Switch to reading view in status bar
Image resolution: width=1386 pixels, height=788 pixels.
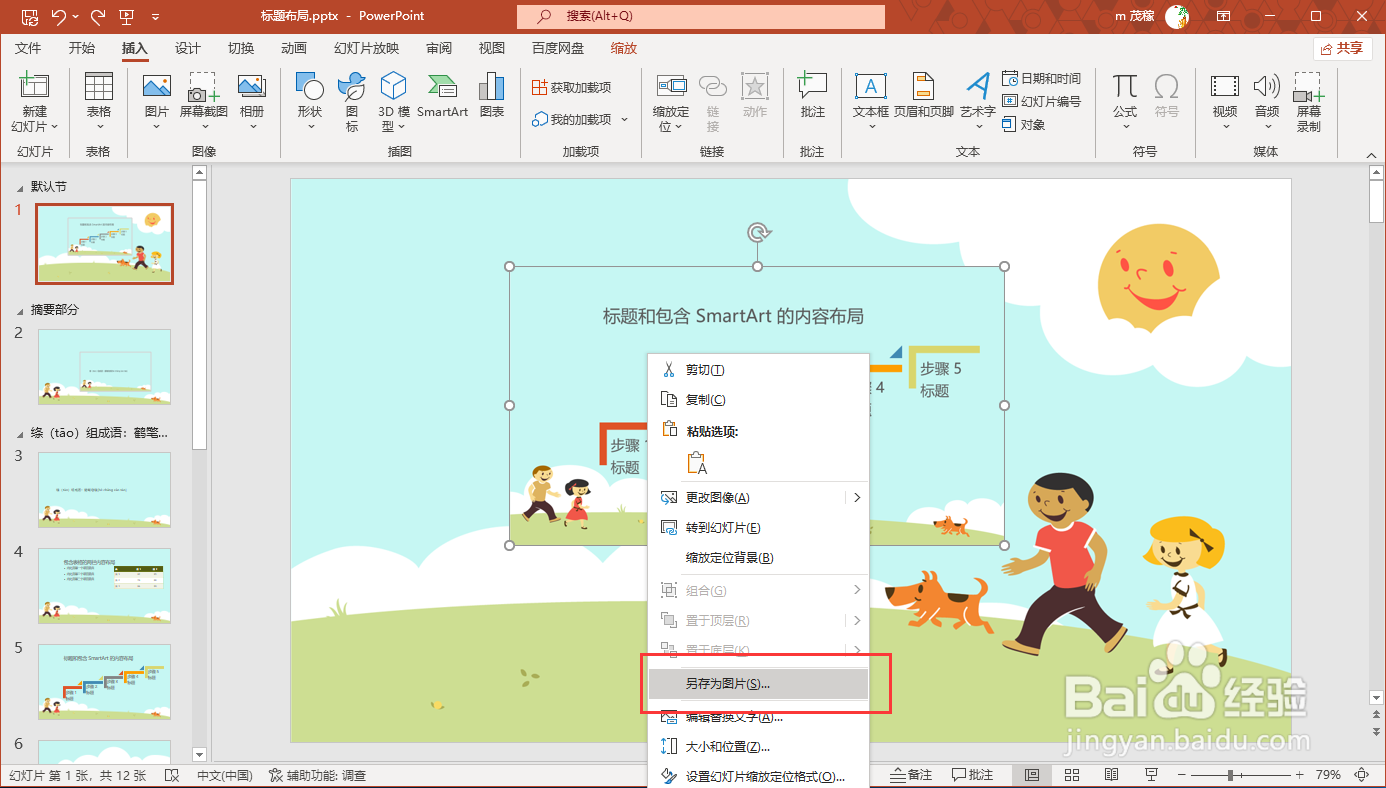coord(1111,775)
